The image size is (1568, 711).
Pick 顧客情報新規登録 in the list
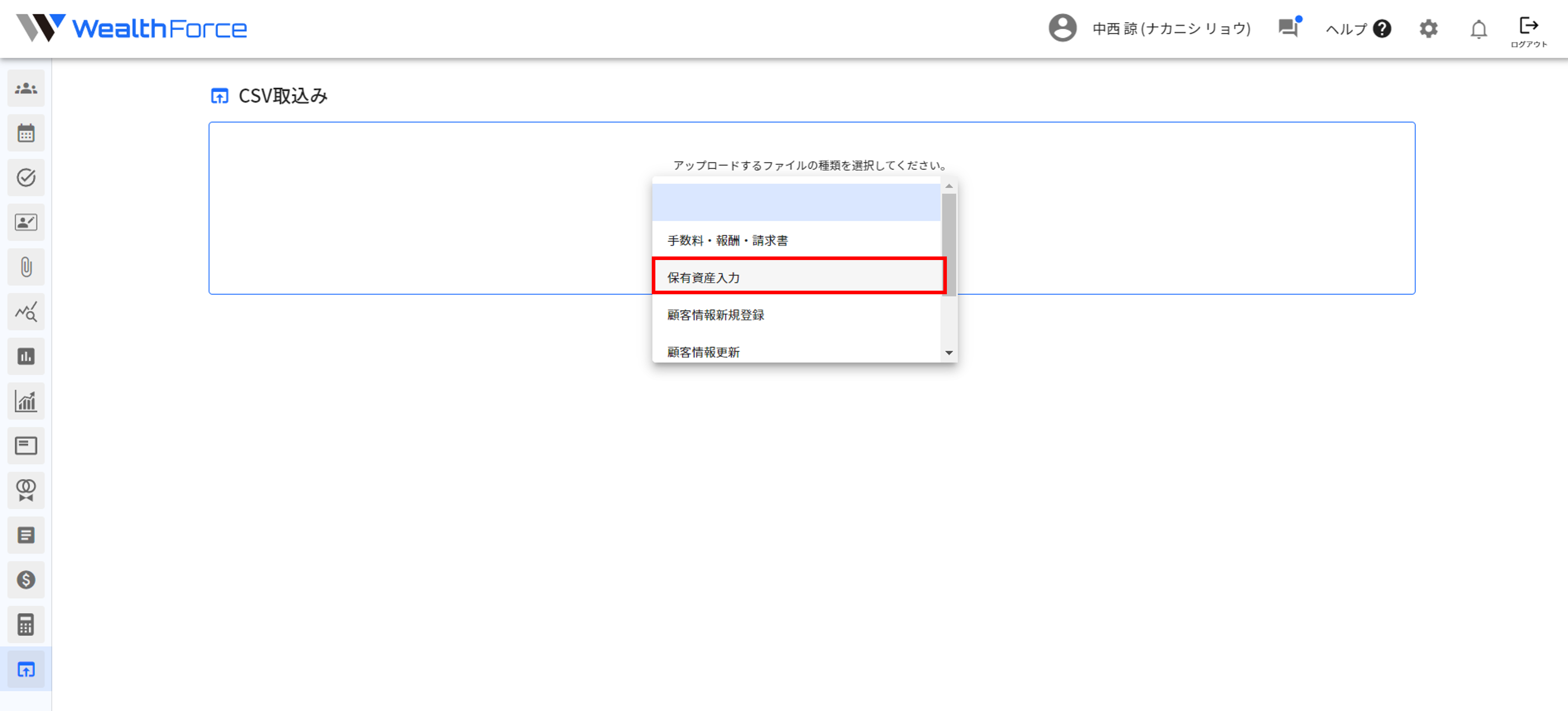point(797,315)
